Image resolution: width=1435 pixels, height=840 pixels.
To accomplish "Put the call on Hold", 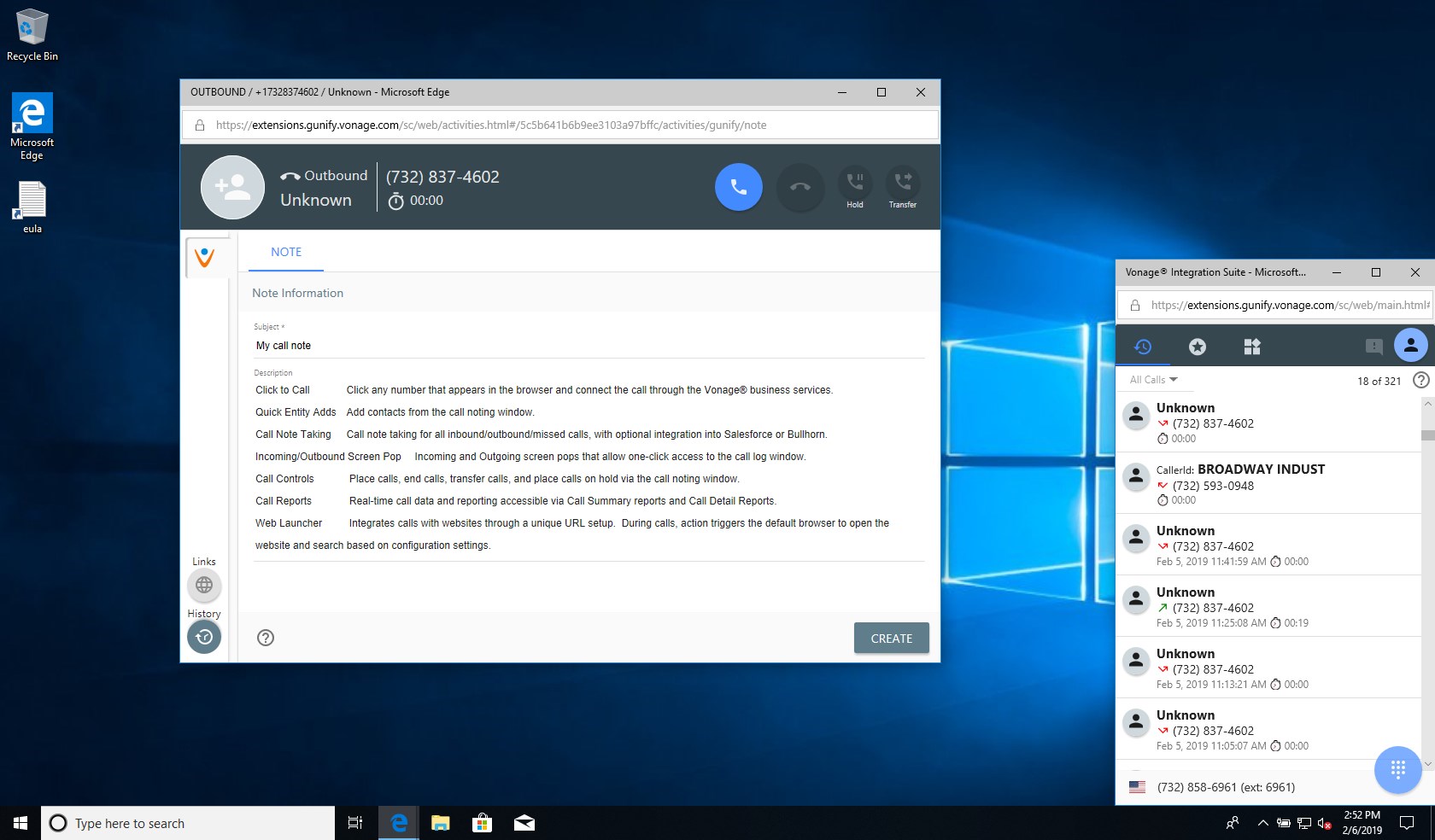I will (x=855, y=187).
